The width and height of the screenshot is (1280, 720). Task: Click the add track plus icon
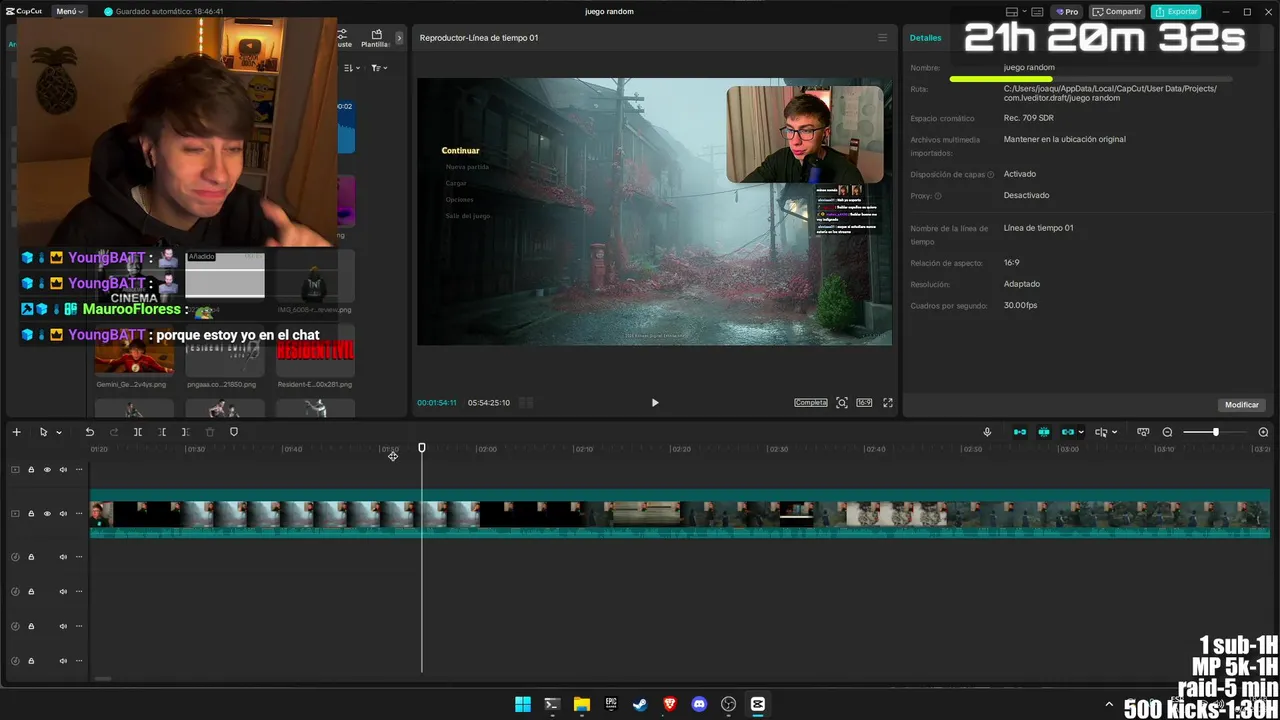pyautogui.click(x=16, y=432)
